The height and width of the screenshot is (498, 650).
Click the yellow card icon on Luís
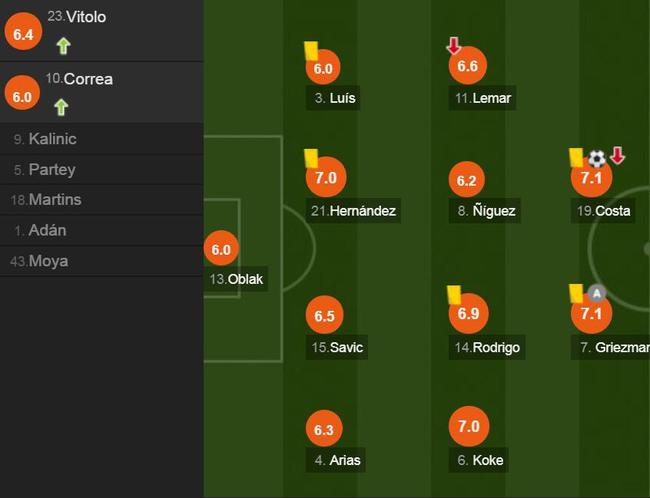(311, 51)
